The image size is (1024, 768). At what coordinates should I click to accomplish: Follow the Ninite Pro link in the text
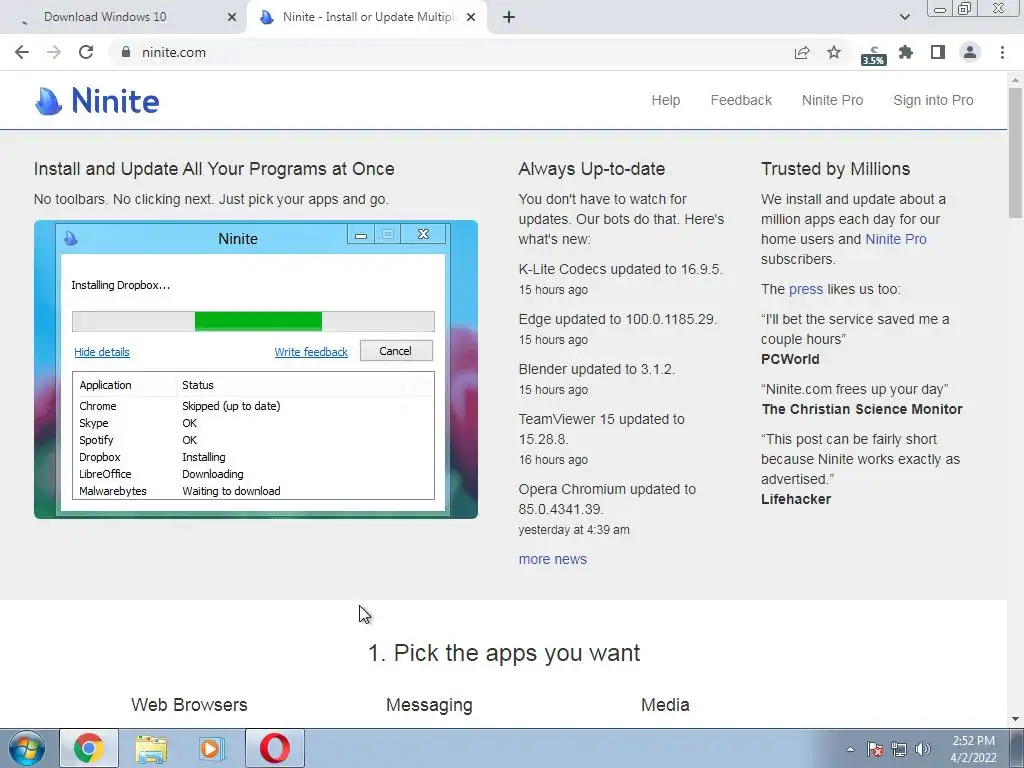pyautogui.click(x=895, y=239)
